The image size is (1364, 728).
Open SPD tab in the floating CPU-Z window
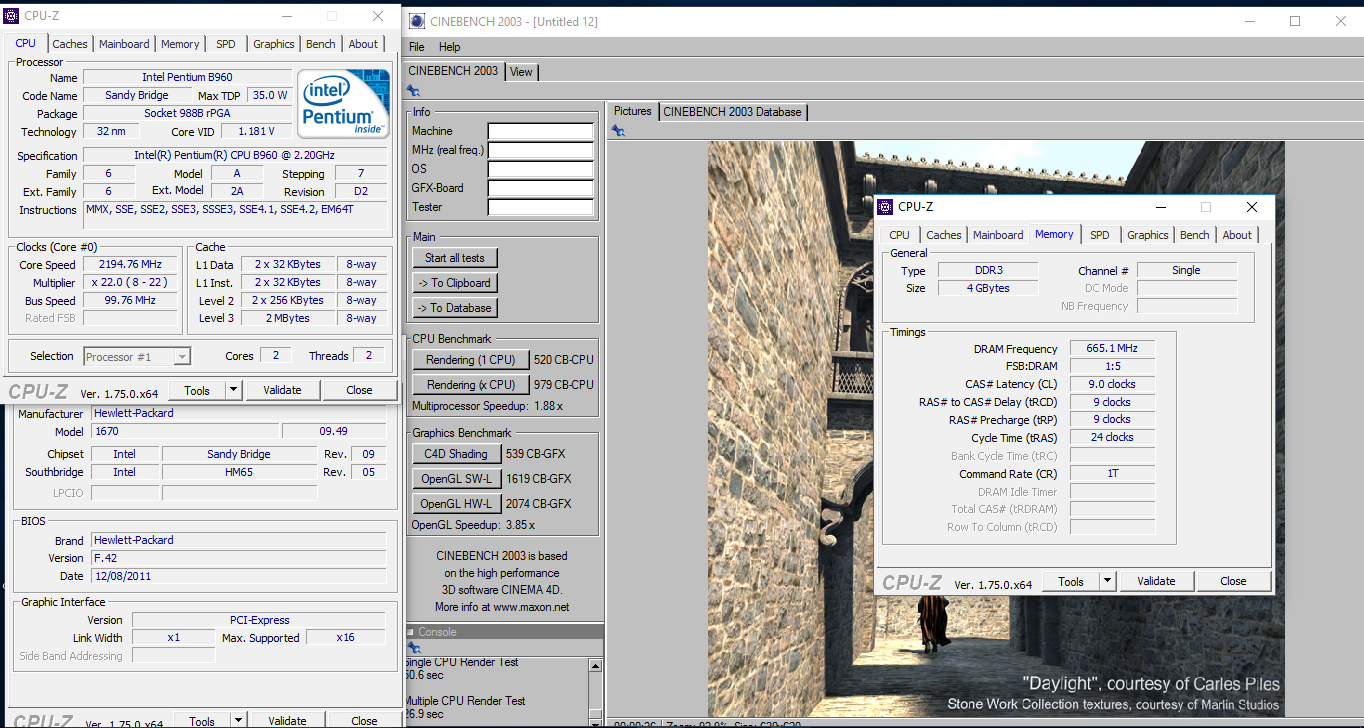pyautogui.click(x=1100, y=235)
